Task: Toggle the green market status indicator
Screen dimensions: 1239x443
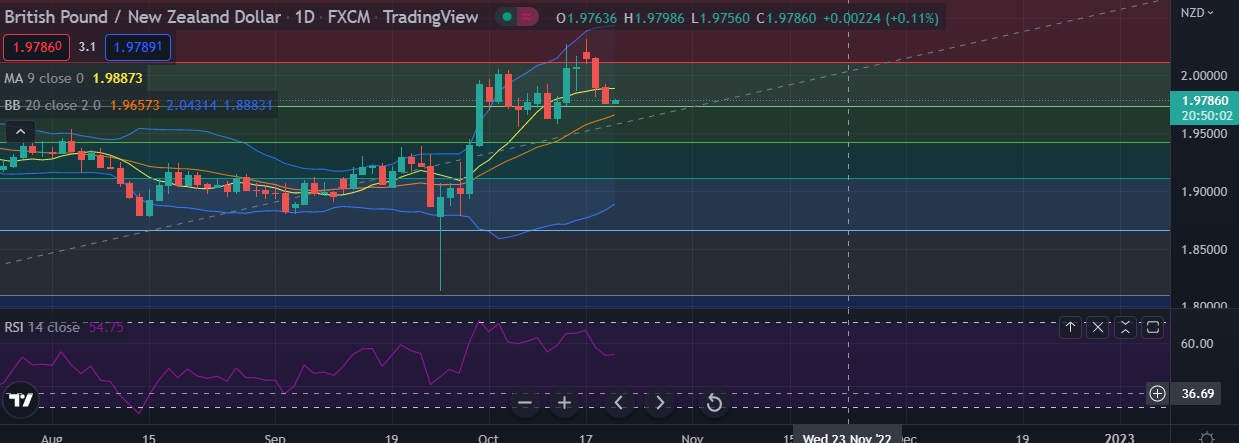Action: tap(508, 17)
